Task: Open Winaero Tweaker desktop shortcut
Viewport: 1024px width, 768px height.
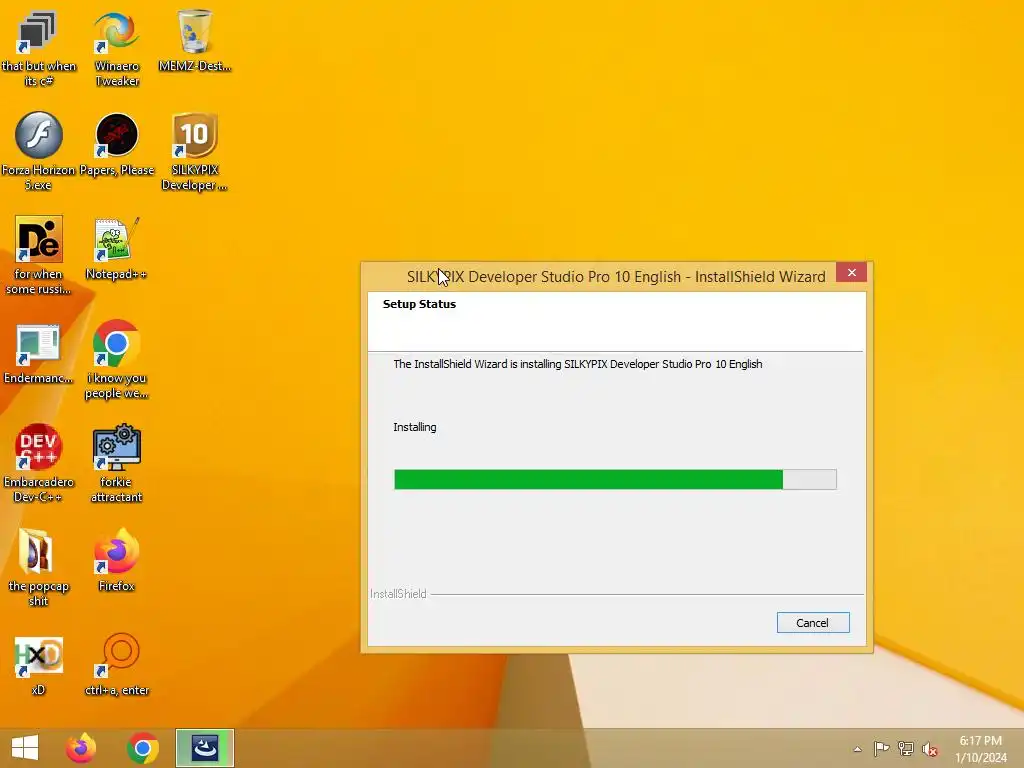Action: point(116,49)
